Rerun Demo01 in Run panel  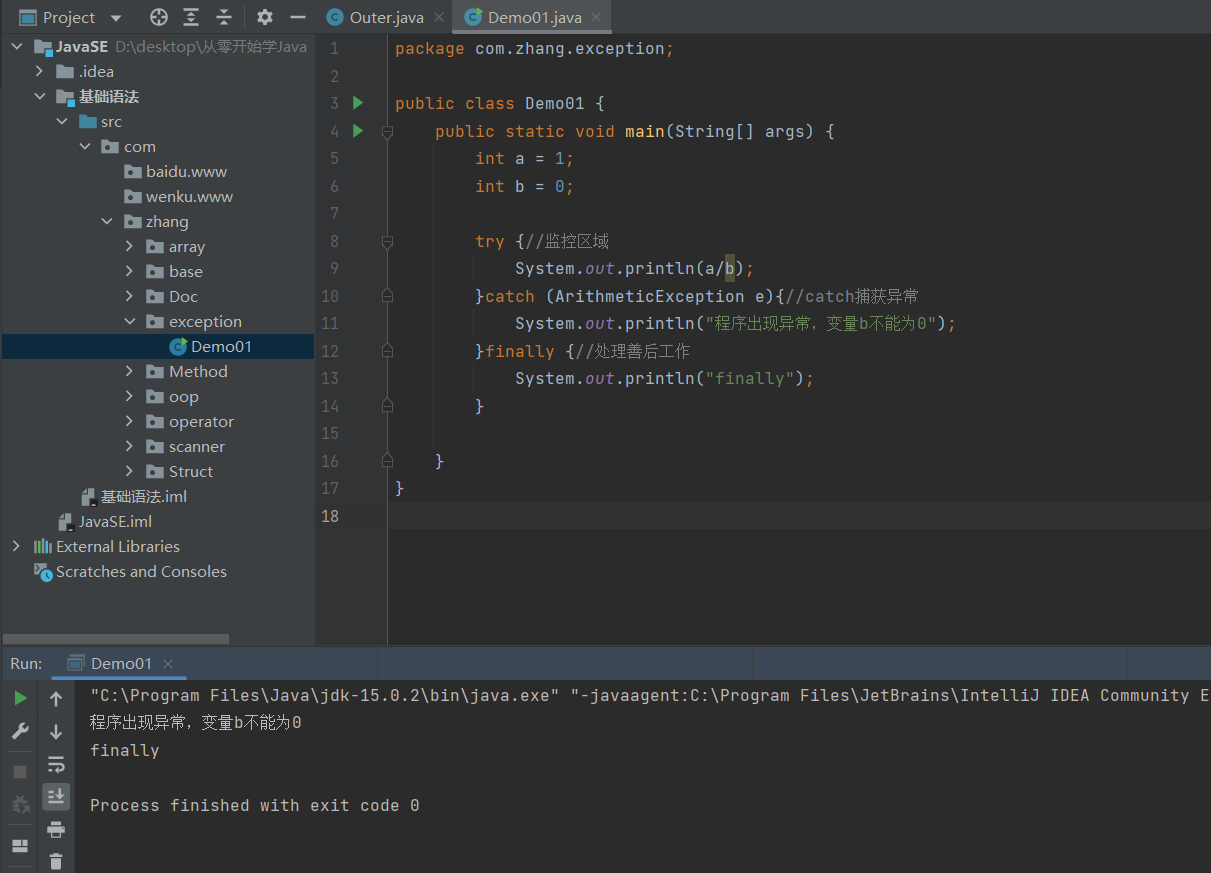coord(20,698)
